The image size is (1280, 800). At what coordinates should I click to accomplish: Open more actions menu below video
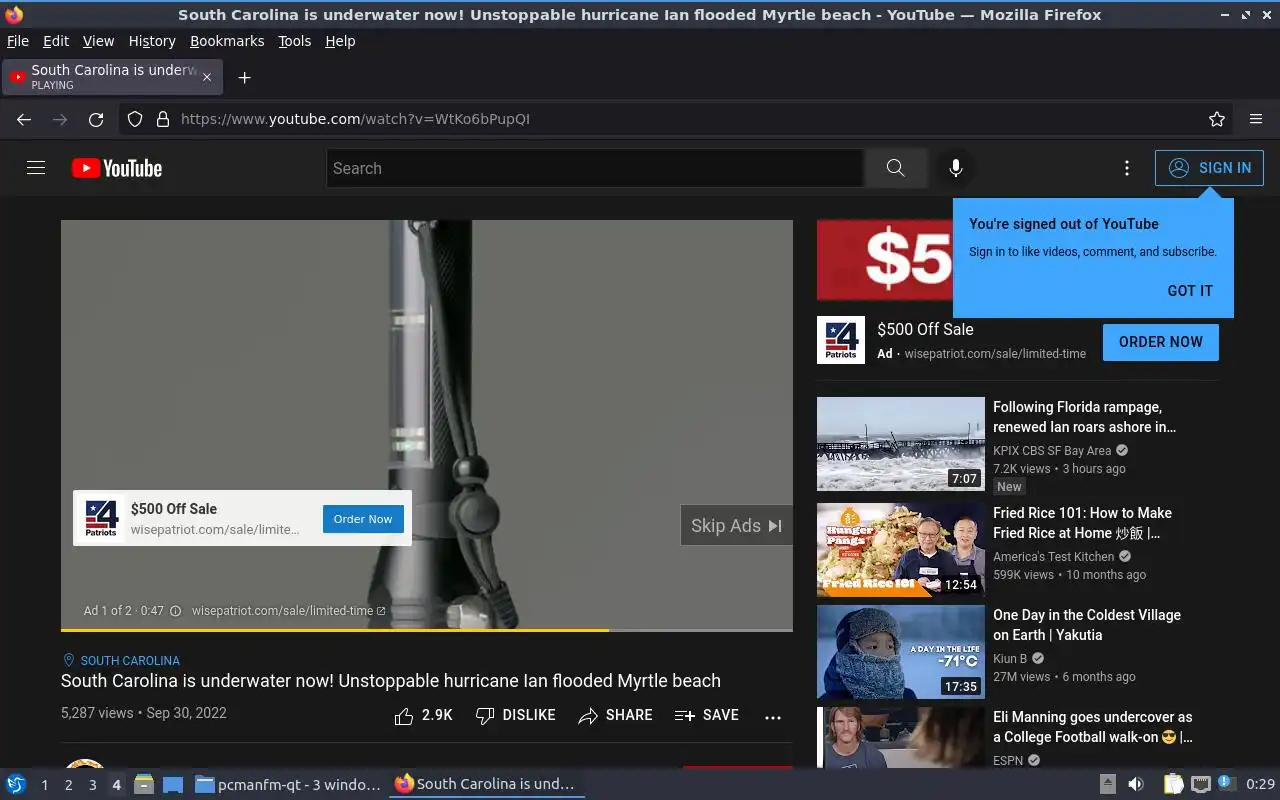(x=773, y=717)
